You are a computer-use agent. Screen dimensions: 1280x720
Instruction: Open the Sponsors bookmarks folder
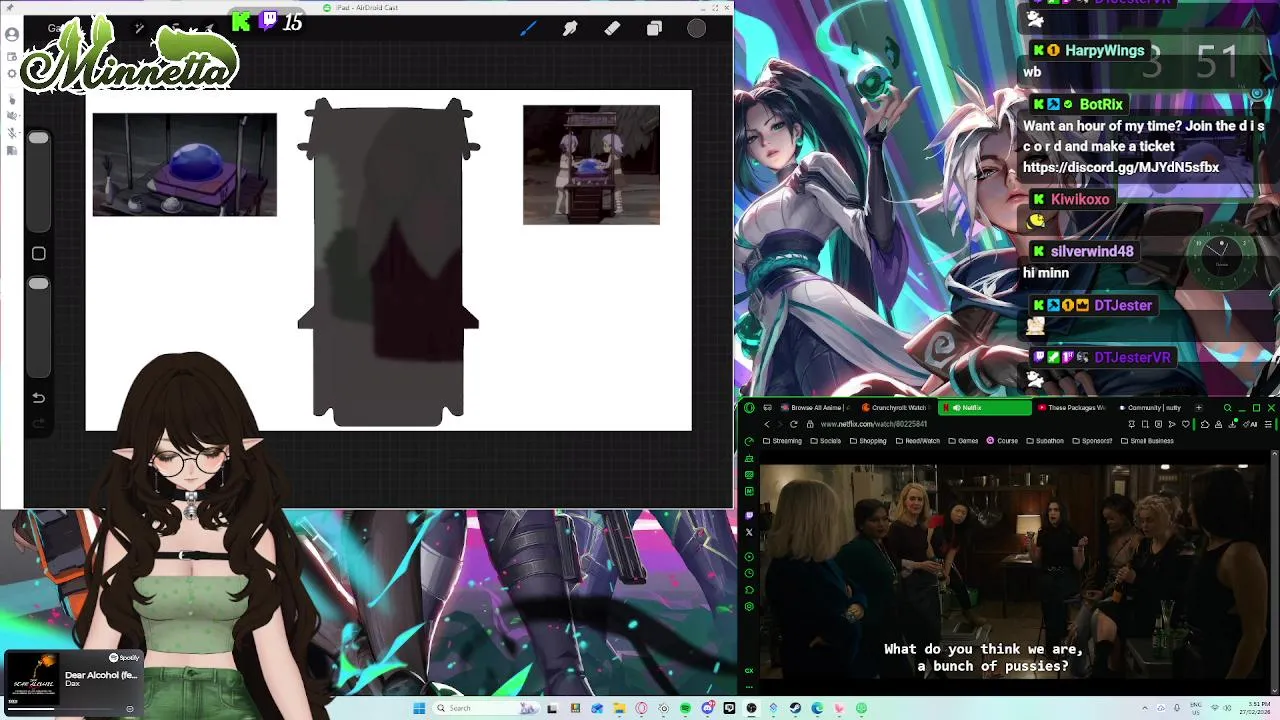[1092, 441]
